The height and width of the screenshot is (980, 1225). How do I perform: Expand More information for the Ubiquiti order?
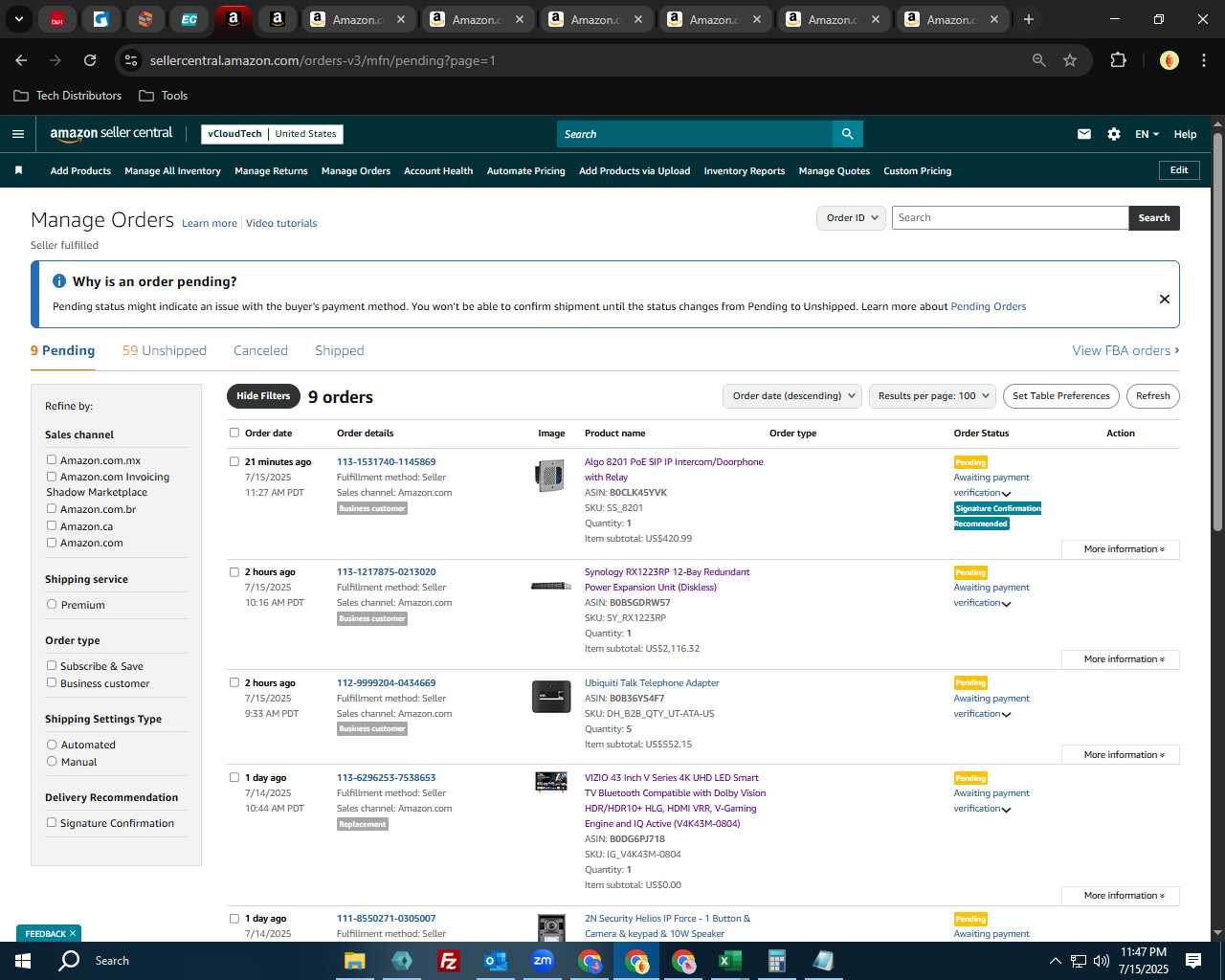coord(1121,755)
